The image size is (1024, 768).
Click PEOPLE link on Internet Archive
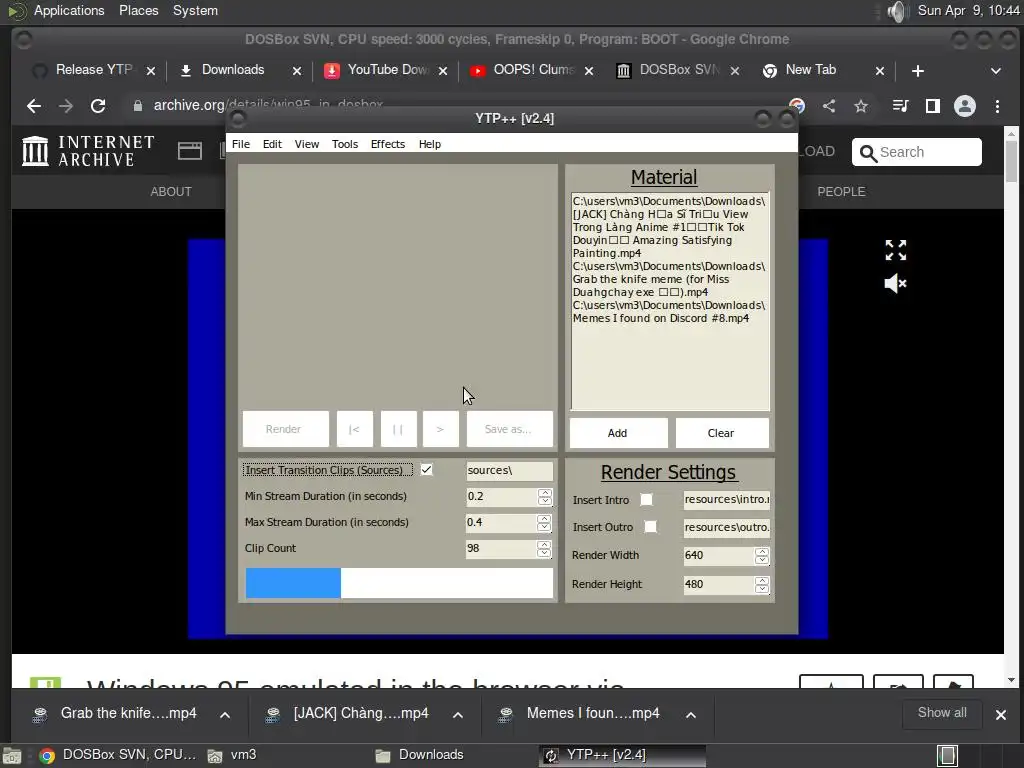pos(841,191)
